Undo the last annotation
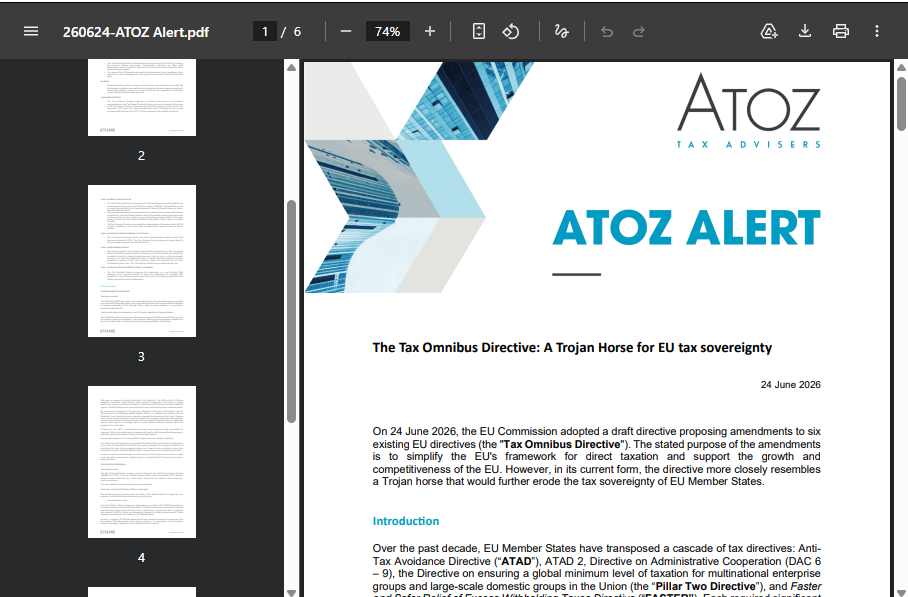 607,31
